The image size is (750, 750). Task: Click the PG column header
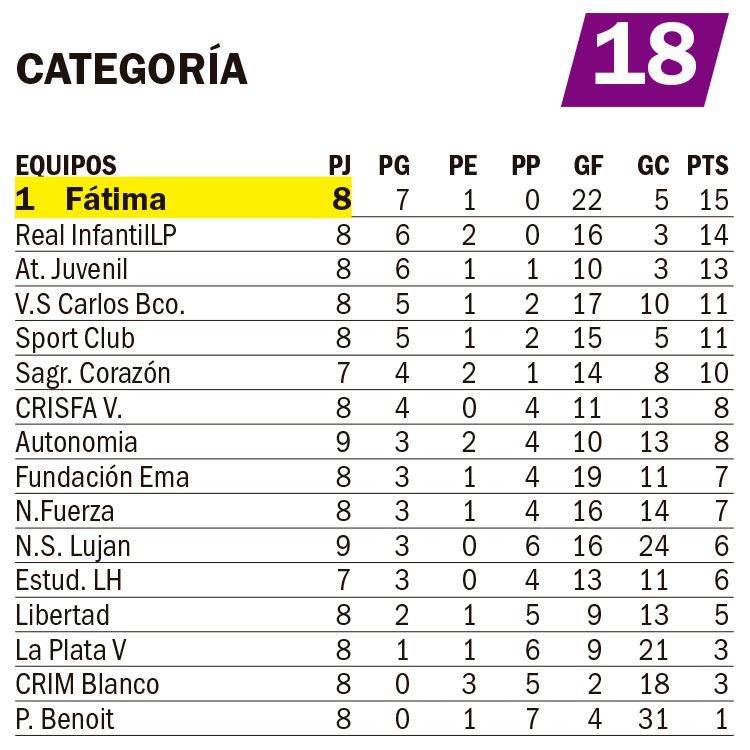click(x=394, y=165)
